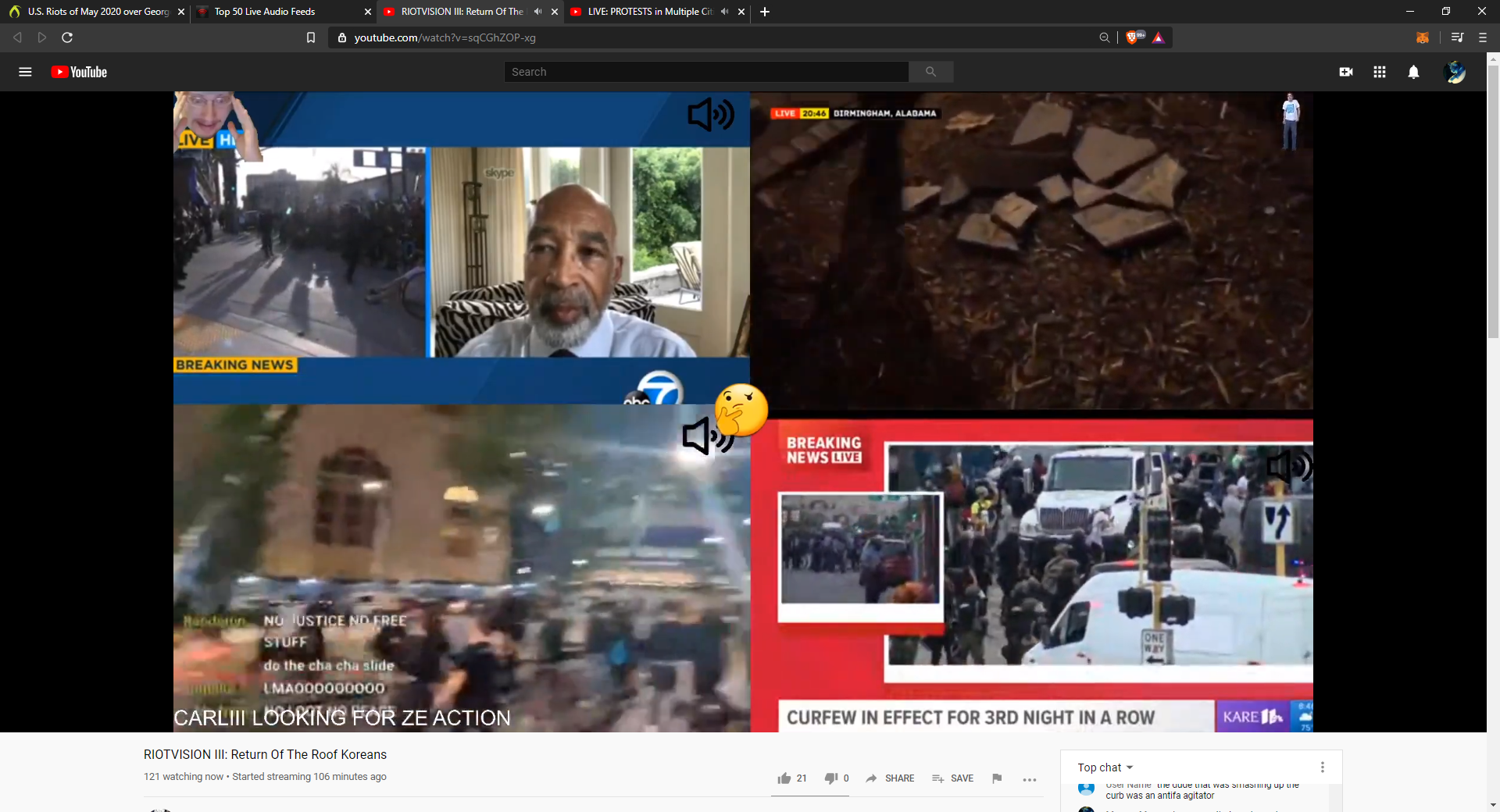Screen dimensions: 1500x812
Task: Report the video with the flag icon
Action: [x=997, y=778]
